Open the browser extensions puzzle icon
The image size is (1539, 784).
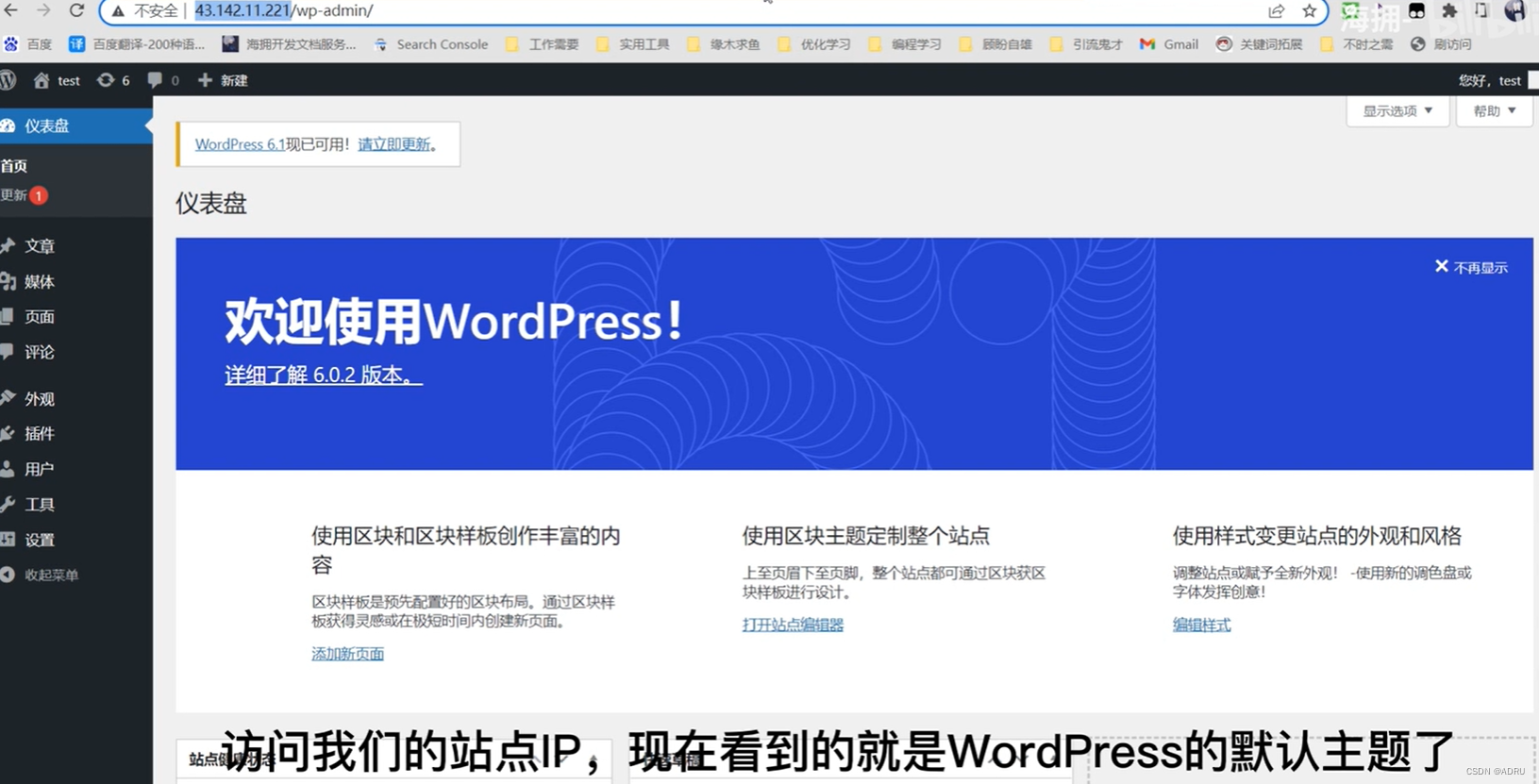coord(1449,11)
